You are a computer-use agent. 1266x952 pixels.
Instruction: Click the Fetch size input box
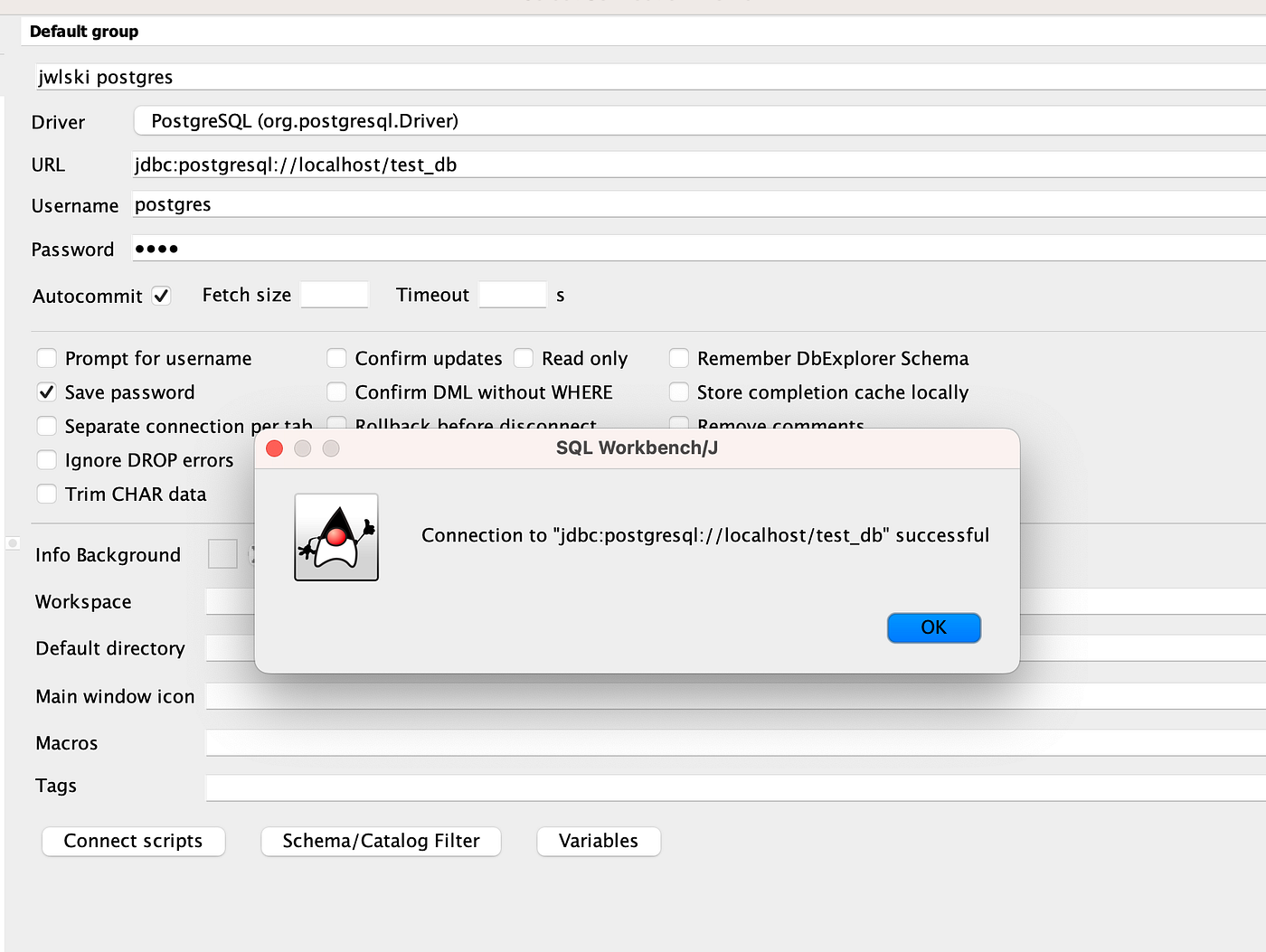click(335, 295)
